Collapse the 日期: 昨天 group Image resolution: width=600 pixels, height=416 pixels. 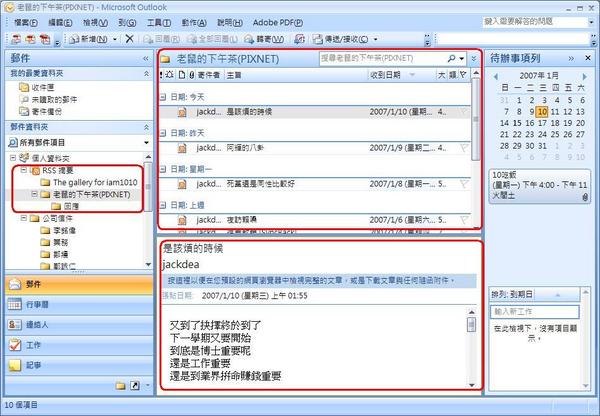pos(163,133)
